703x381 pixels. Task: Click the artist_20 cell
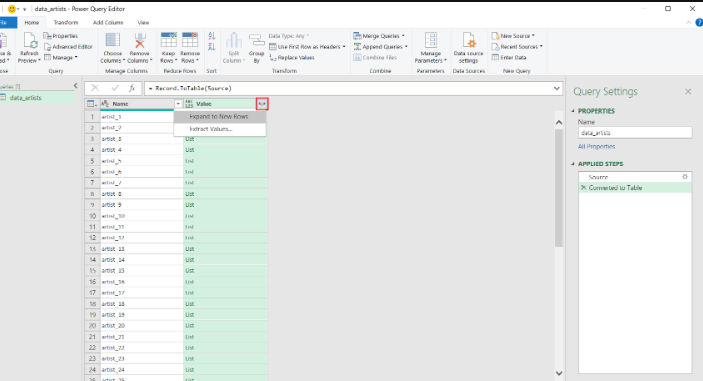[x=141, y=325]
